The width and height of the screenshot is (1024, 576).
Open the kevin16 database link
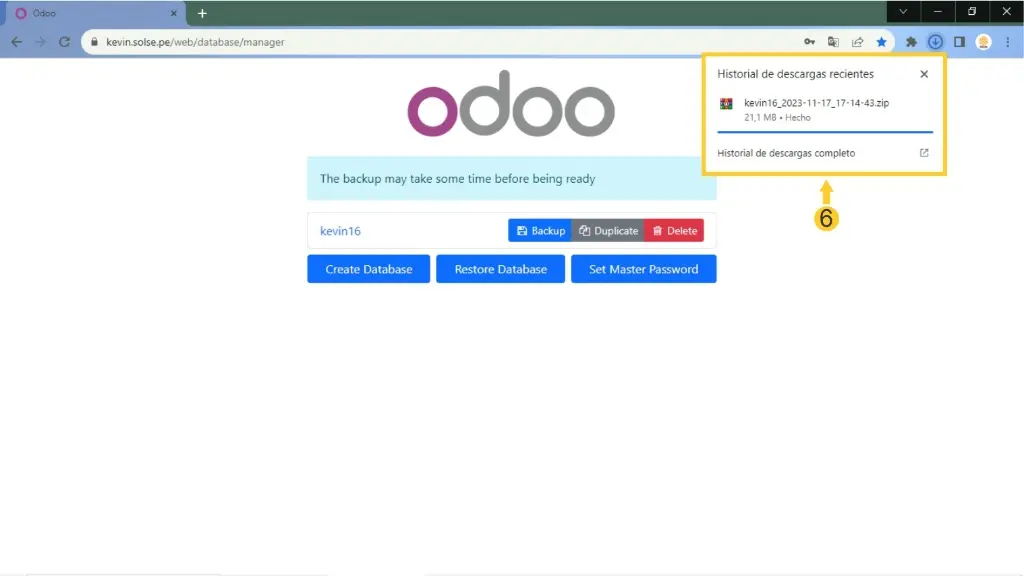(340, 231)
